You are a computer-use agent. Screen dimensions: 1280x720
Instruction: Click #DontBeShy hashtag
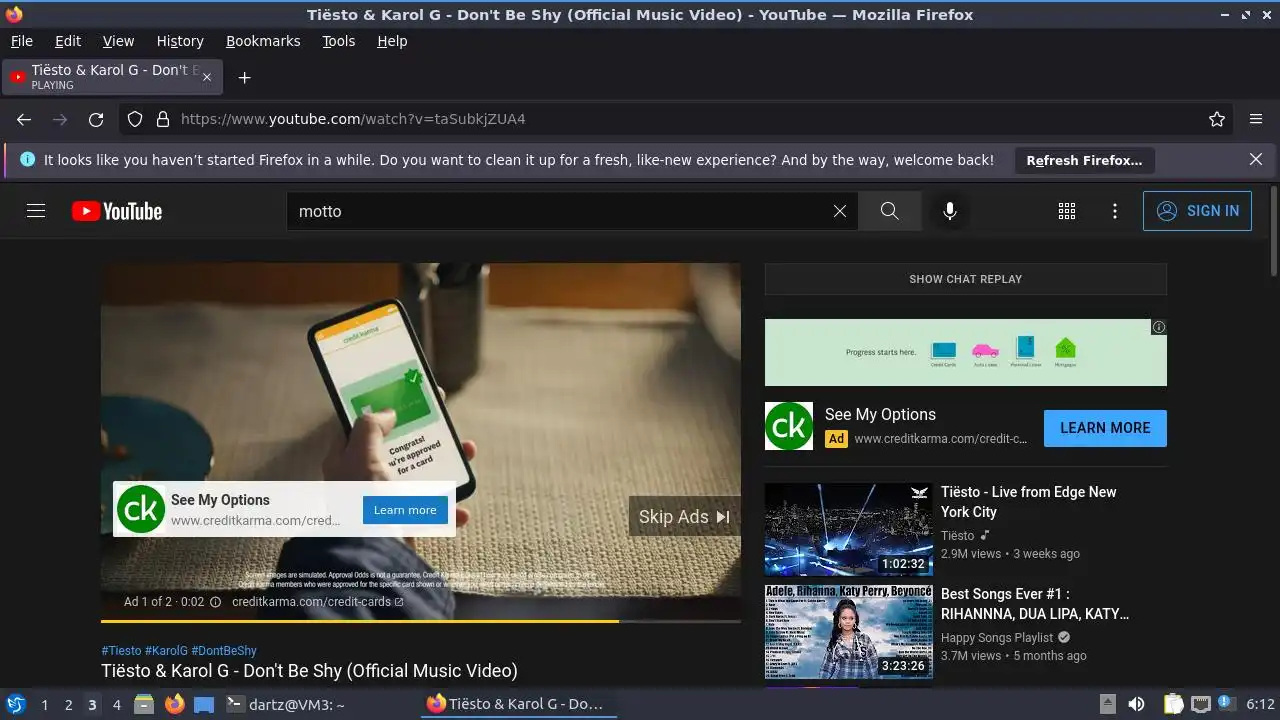point(224,650)
